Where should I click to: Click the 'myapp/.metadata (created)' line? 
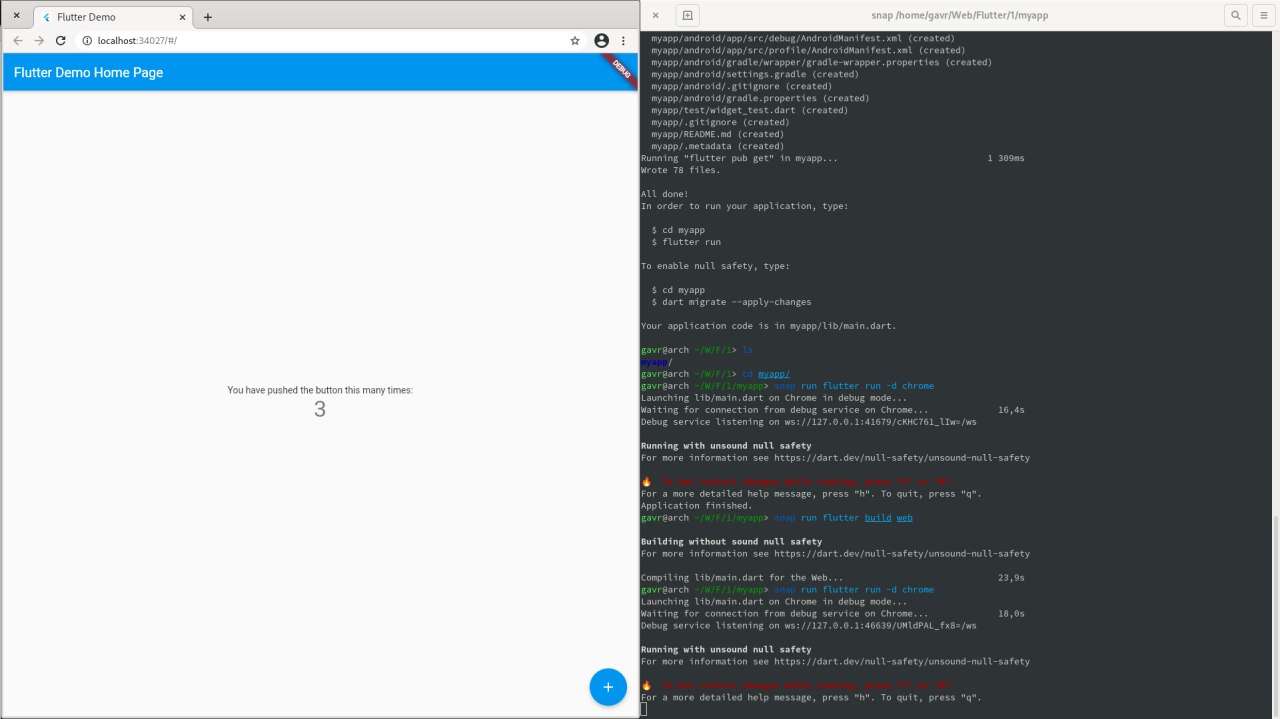(717, 146)
